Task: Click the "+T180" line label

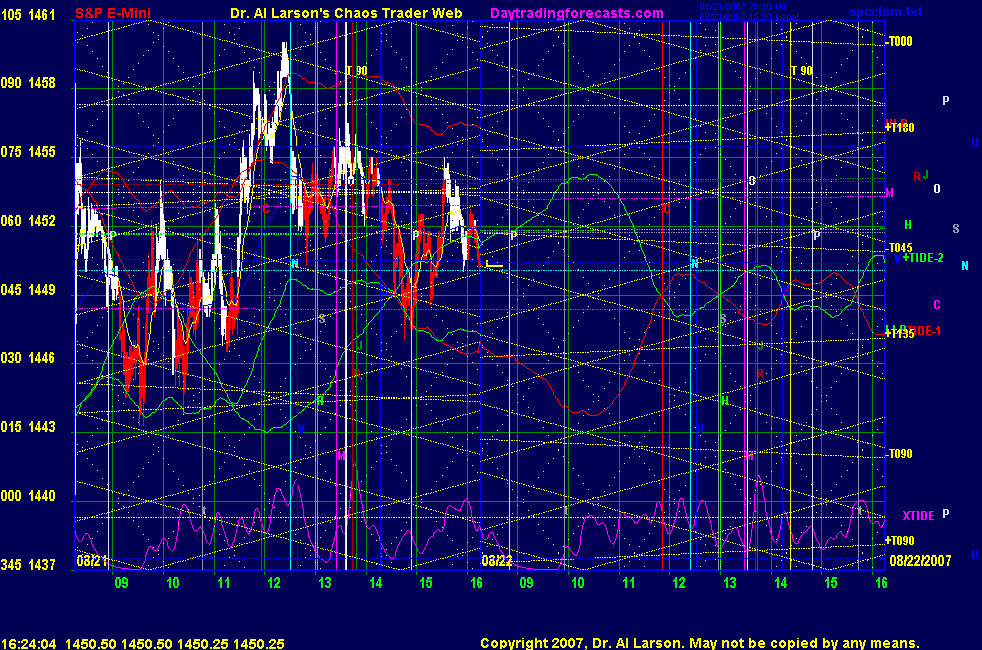Action: (900, 128)
